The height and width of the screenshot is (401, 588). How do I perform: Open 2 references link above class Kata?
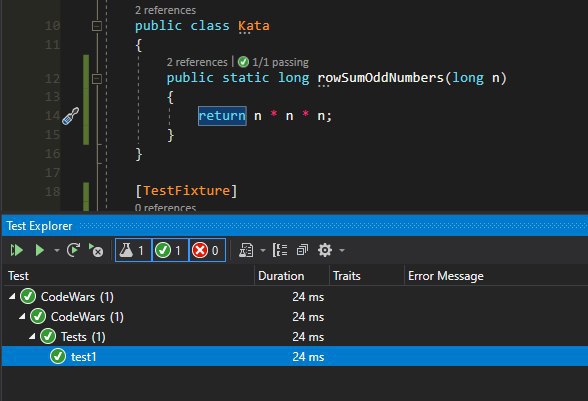pos(165,10)
